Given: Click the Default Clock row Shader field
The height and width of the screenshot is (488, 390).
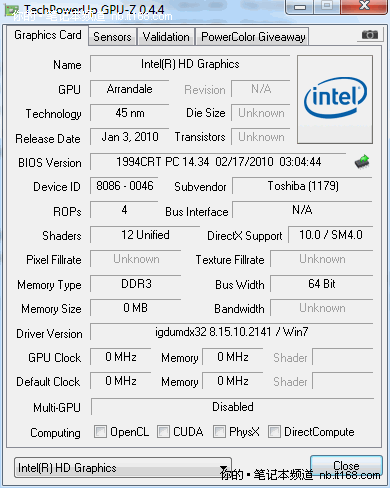Looking at the screenshot, I should (x=342, y=381).
